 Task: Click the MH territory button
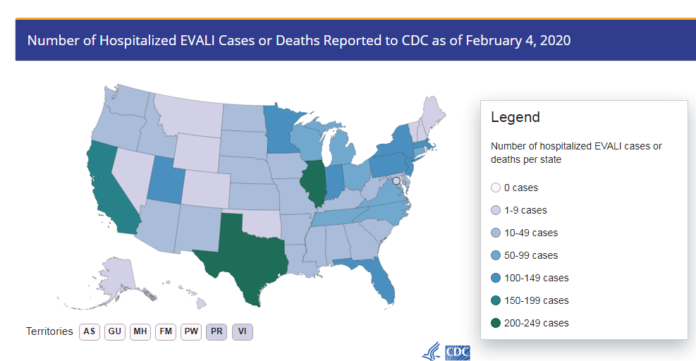click(140, 332)
